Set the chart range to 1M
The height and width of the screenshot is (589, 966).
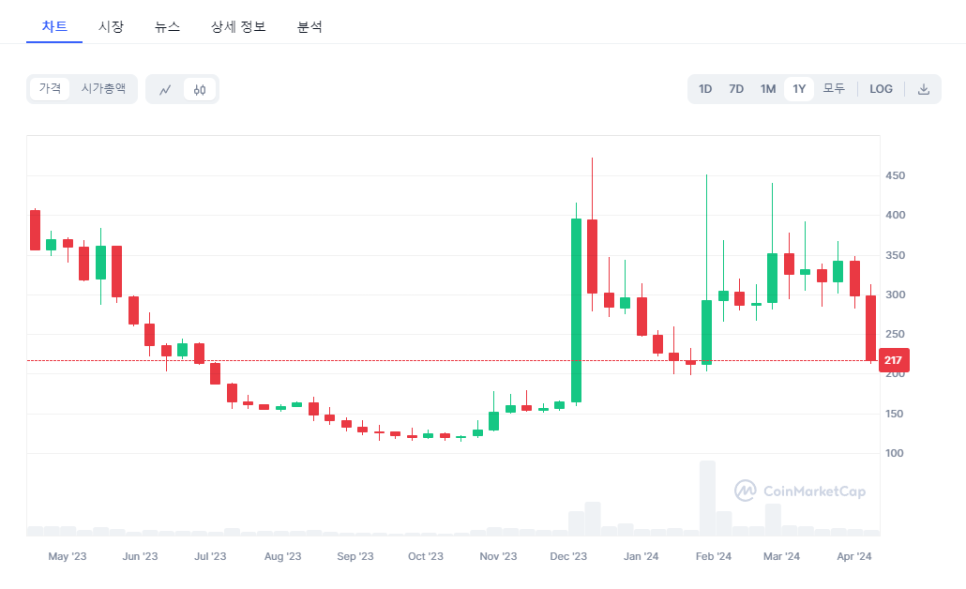click(768, 89)
